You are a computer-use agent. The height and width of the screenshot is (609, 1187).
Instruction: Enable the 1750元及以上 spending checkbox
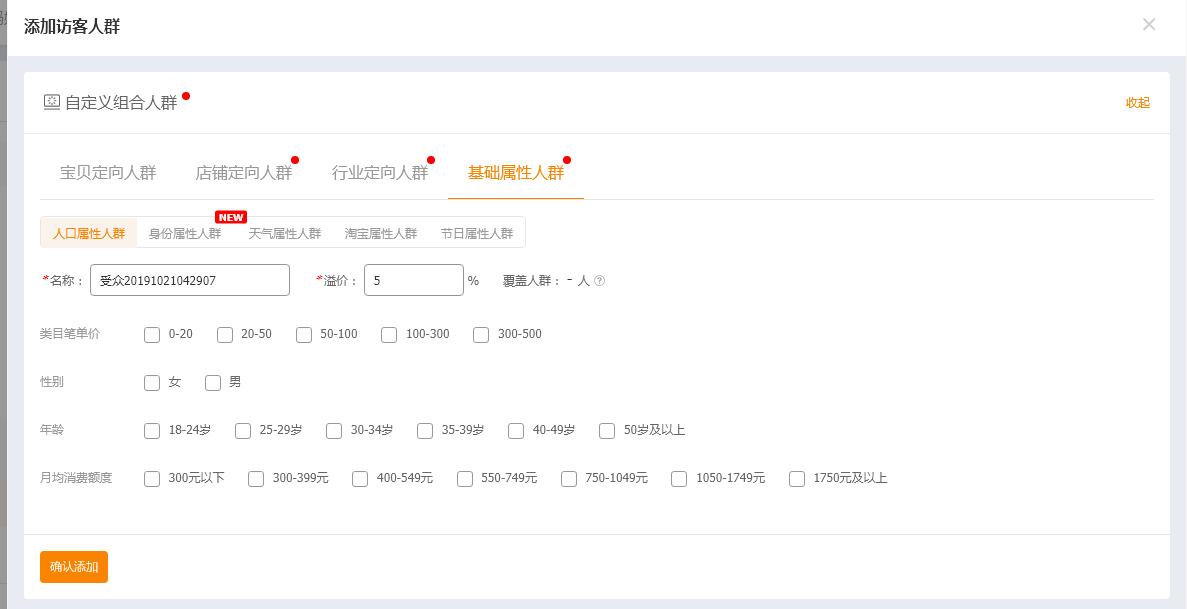point(797,479)
